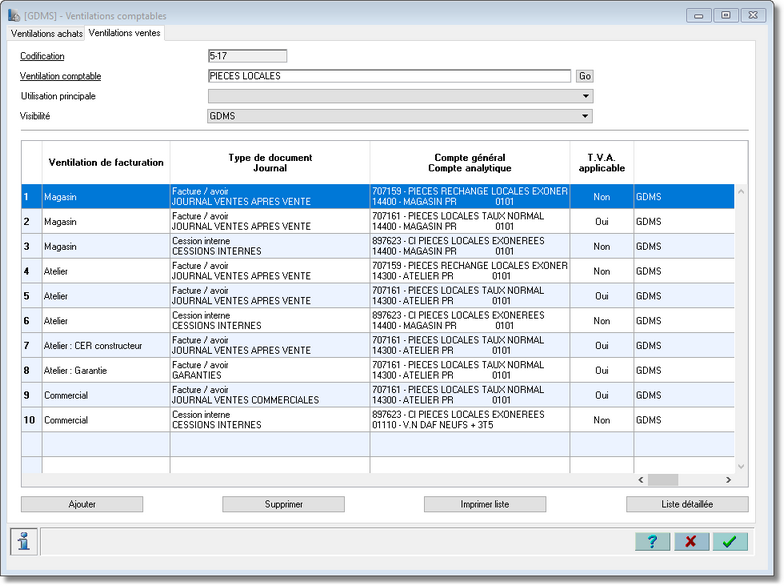Click the application icon in the title bar
Screen dimensions: 784x586
pyautogui.click(x=14, y=16)
